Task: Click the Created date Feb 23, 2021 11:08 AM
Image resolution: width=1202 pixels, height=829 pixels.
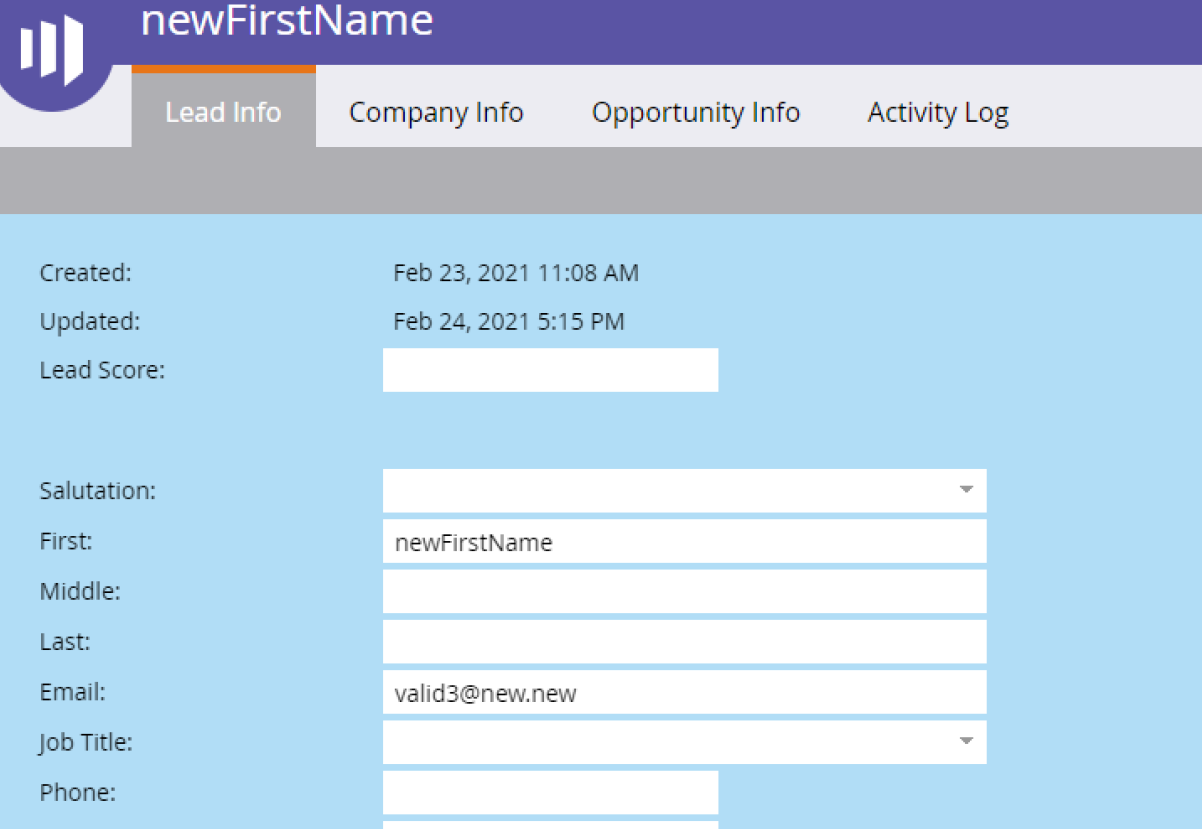Action: [516, 272]
